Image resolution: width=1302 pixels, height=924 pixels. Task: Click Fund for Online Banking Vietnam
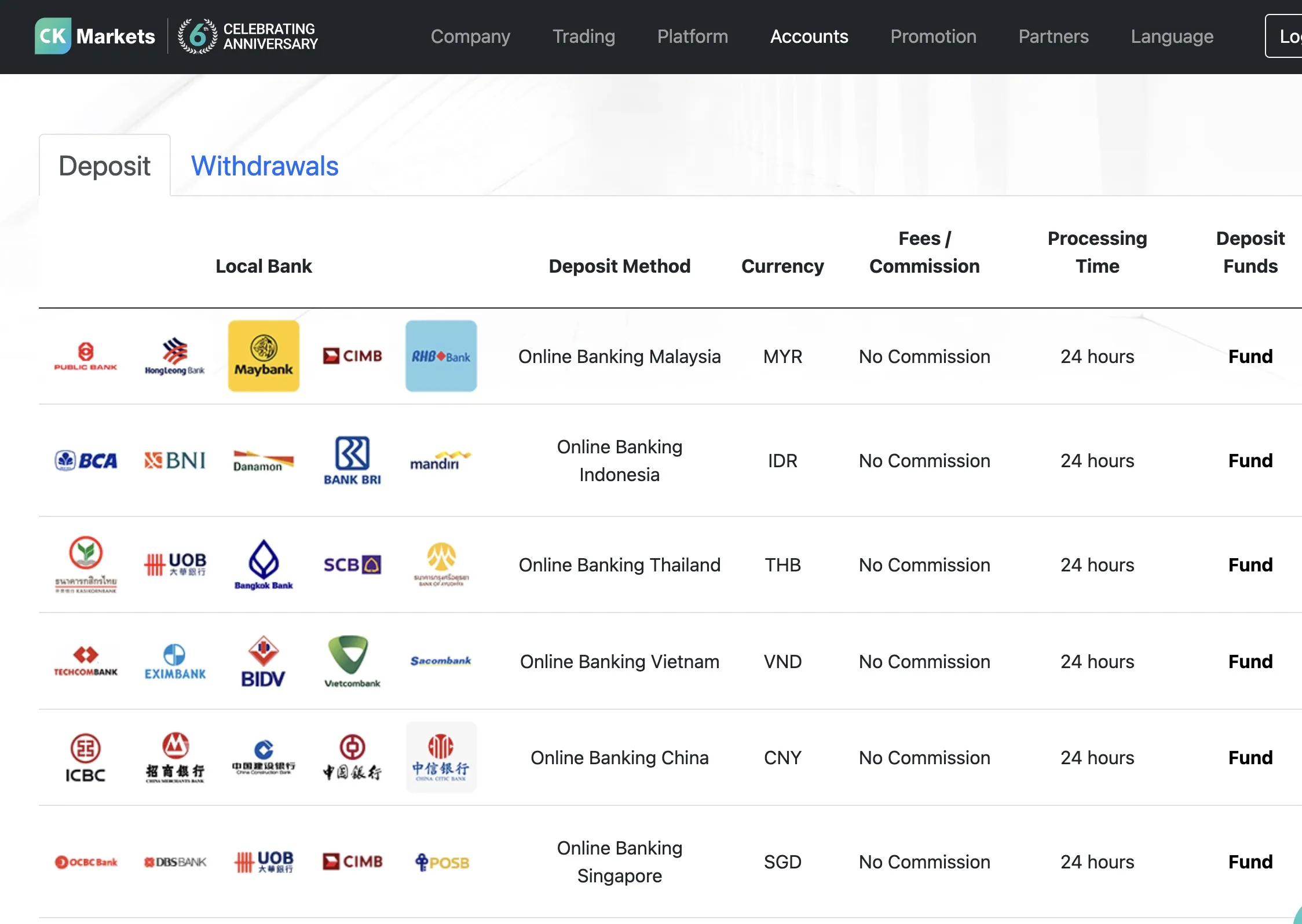1250,661
